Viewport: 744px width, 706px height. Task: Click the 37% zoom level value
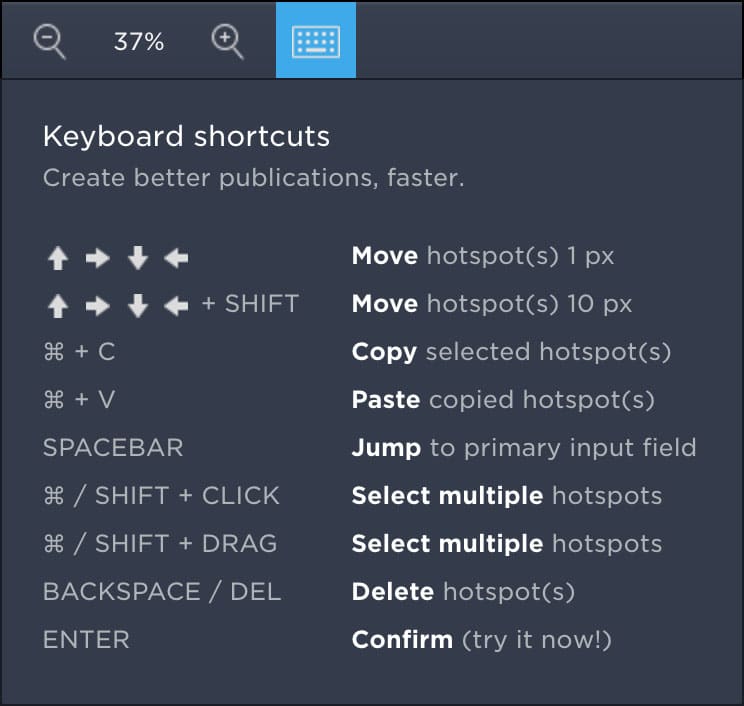coord(139,42)
